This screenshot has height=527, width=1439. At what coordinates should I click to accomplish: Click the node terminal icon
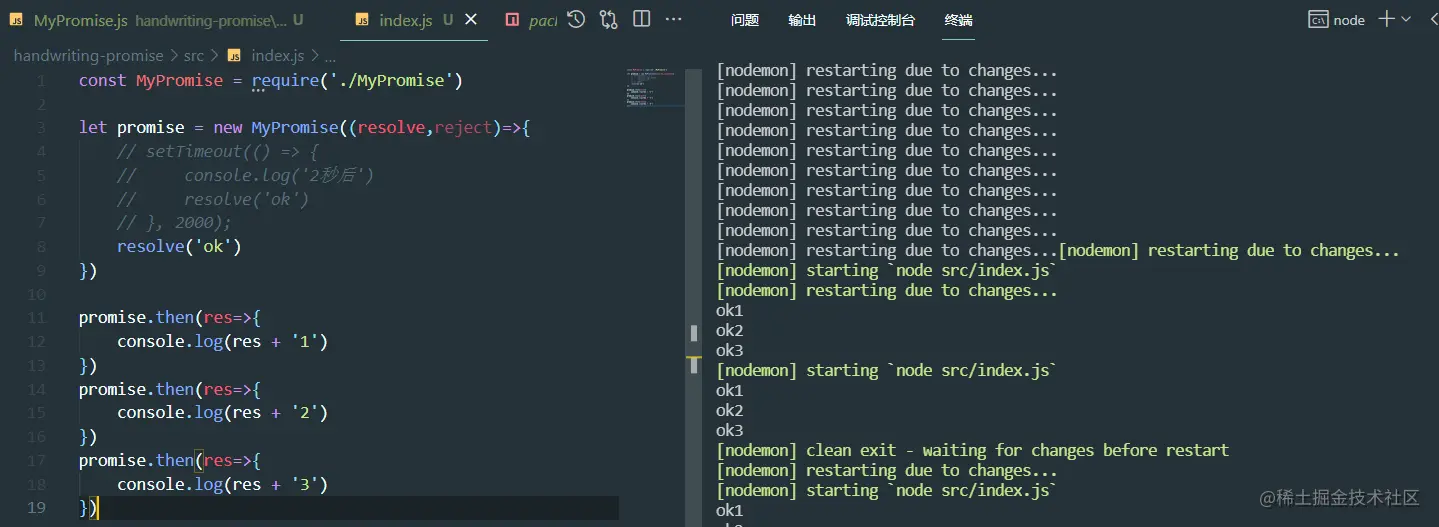tap(1318, 20)
